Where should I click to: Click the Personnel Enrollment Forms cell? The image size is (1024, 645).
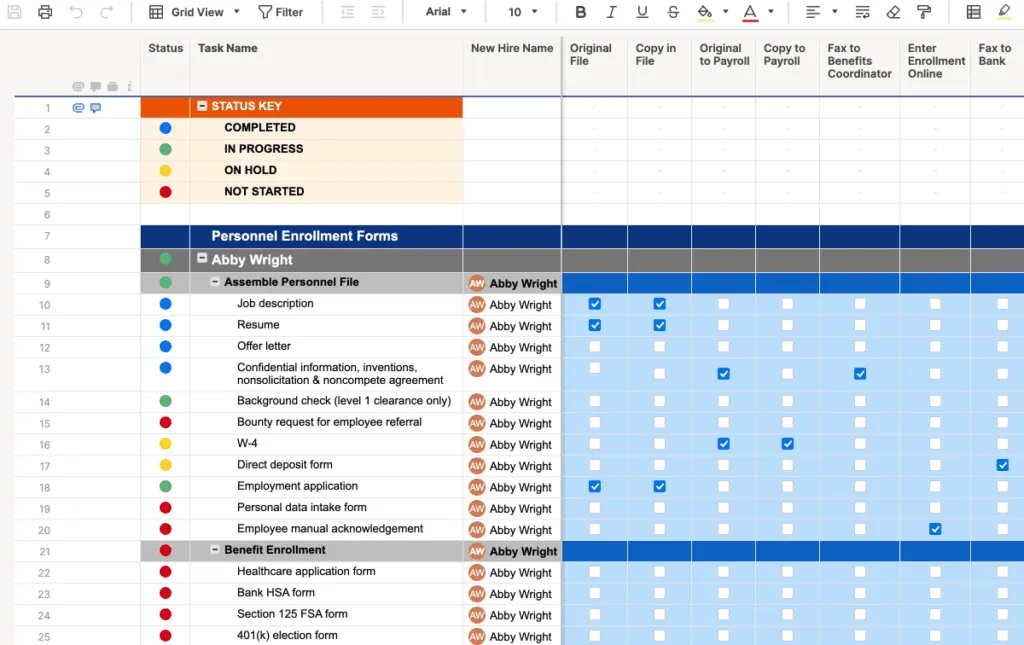327,236
